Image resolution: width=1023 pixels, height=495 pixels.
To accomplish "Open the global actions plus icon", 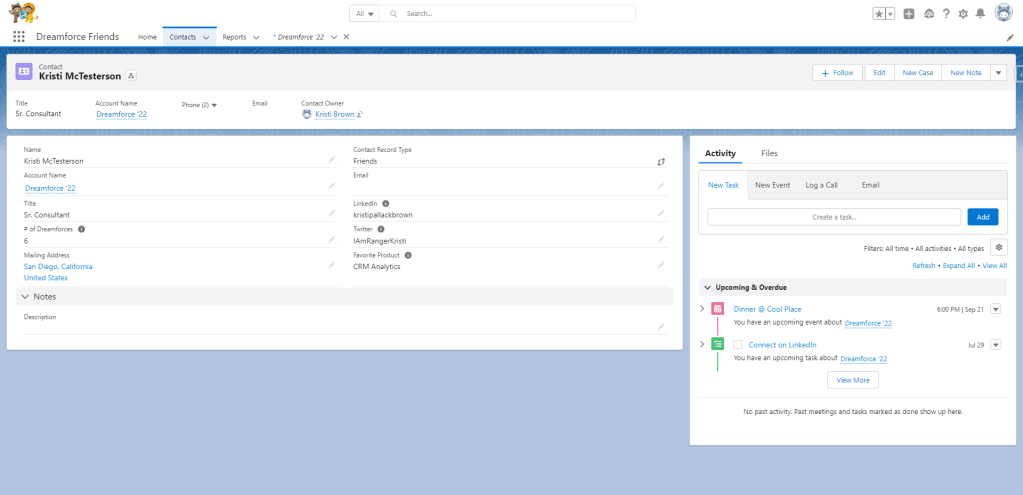I will 909,14.
